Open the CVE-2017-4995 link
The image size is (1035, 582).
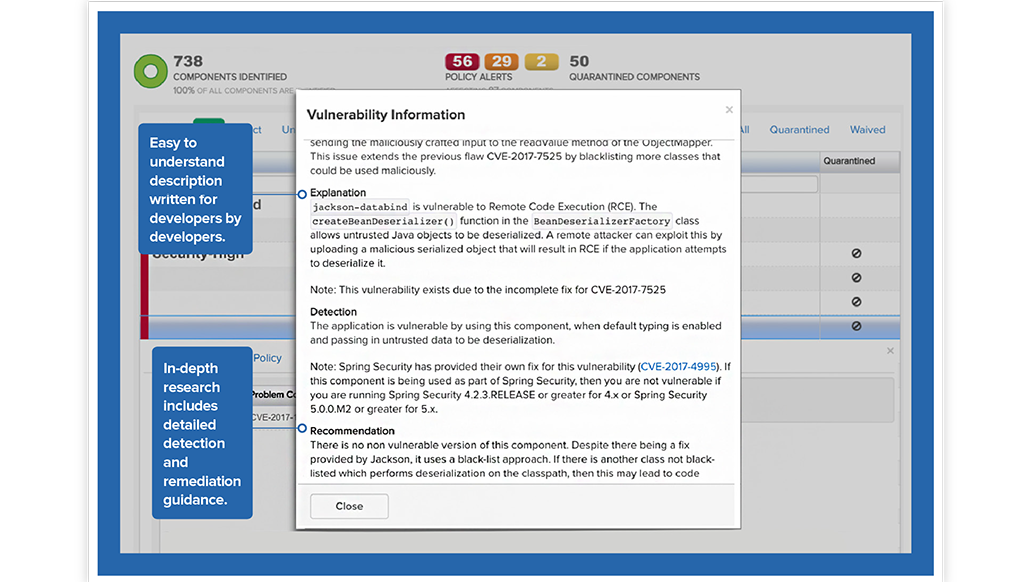pos(679,366)
